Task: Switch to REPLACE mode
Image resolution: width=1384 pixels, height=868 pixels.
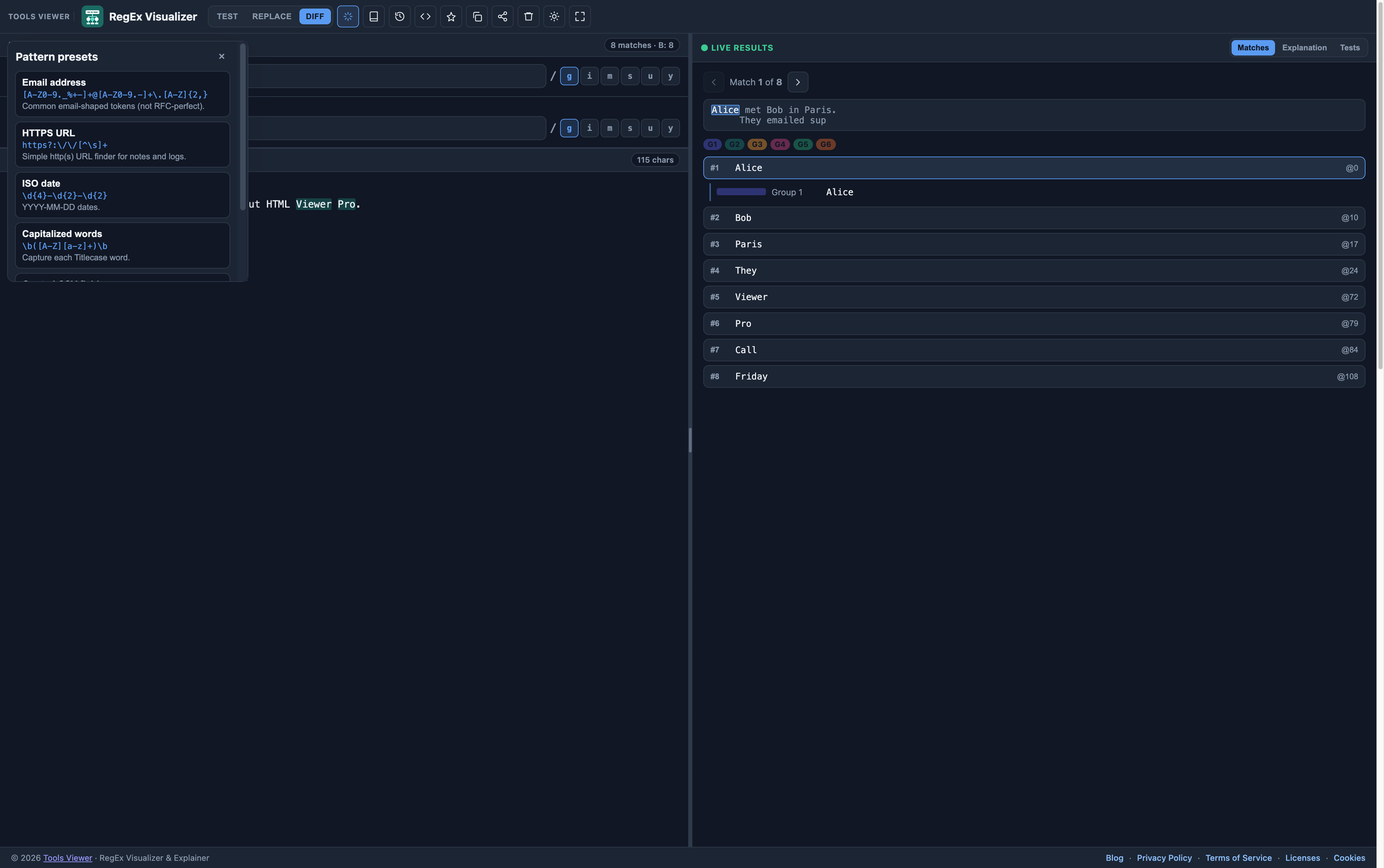Action: (x=272, y=17)
